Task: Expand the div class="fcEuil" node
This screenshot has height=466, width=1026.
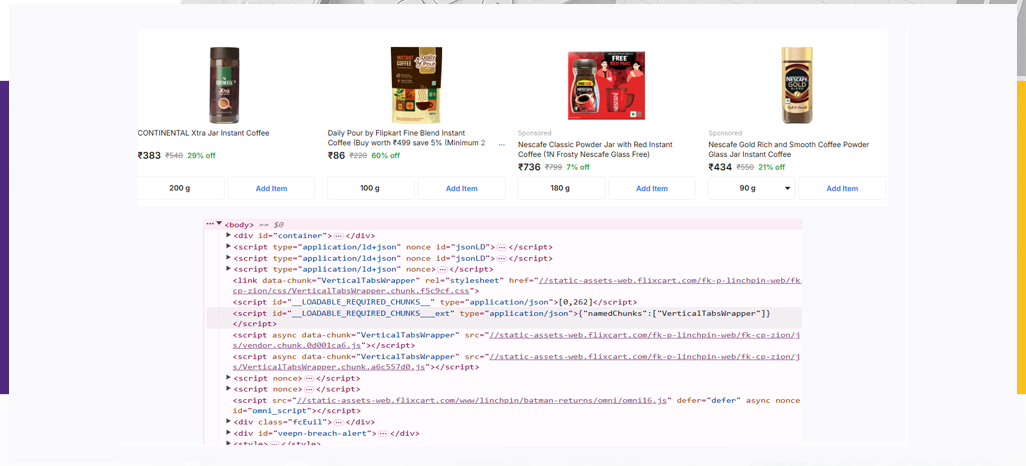Action: click(229, 422)
